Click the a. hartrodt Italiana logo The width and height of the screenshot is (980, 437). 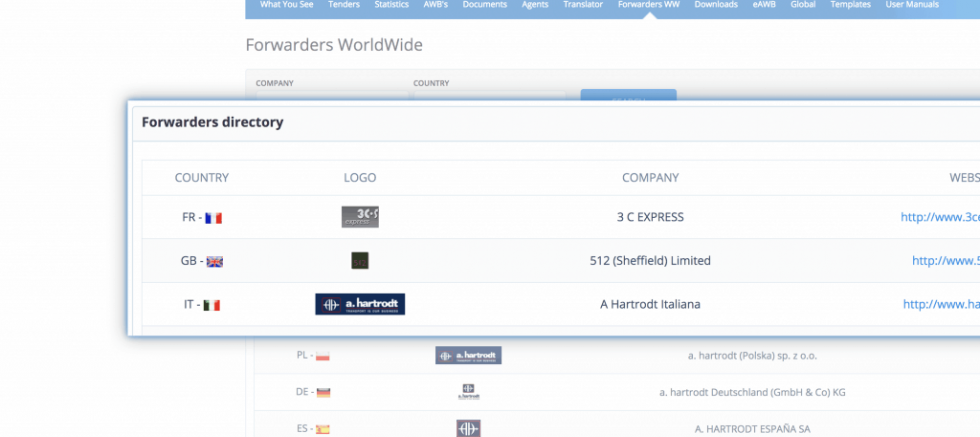point(360,305)
